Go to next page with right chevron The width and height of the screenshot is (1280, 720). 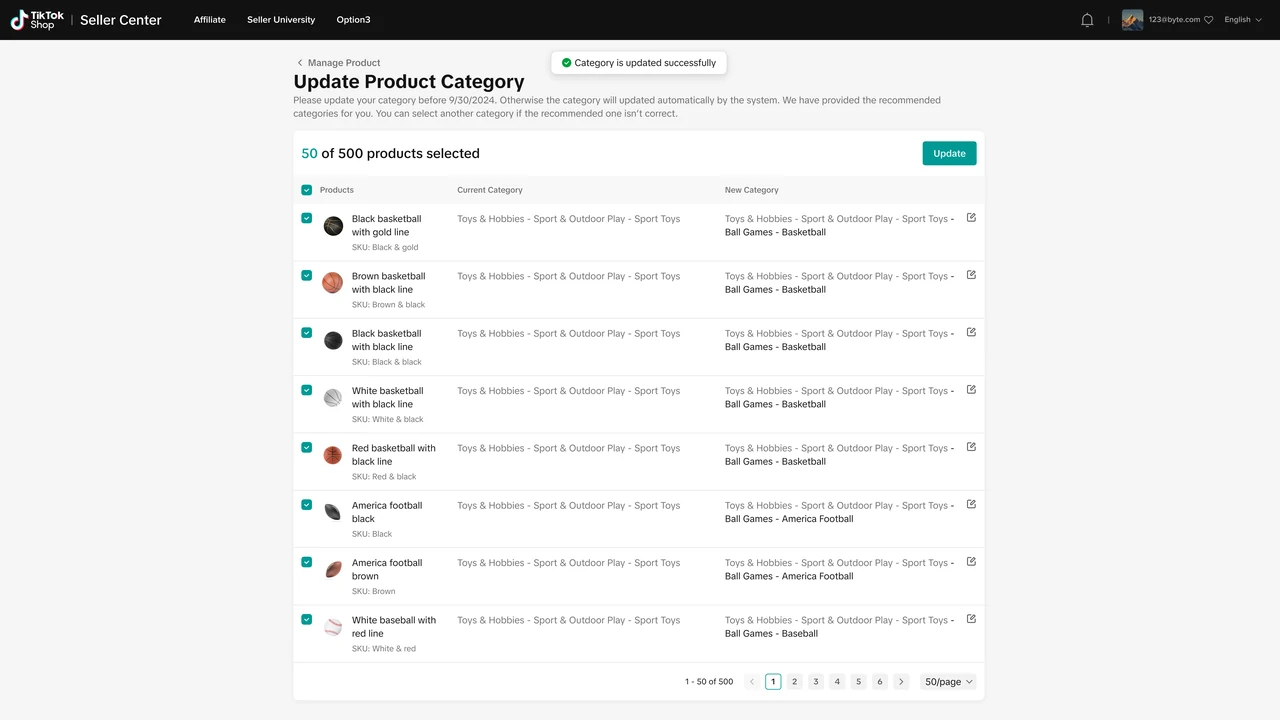click(x=901, y=682)
